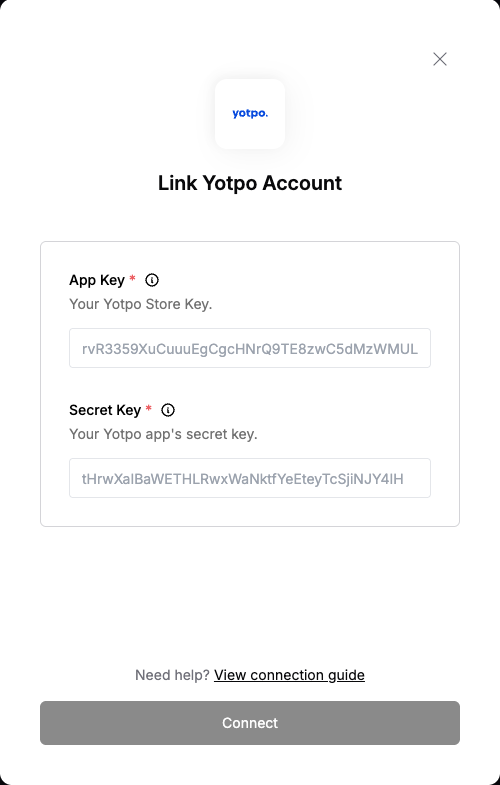Image resolution: width=500 pixels, height=785 pixels.
Task: Click the 'Your Yotpo Store Key.' description
Action: point(141,304)
